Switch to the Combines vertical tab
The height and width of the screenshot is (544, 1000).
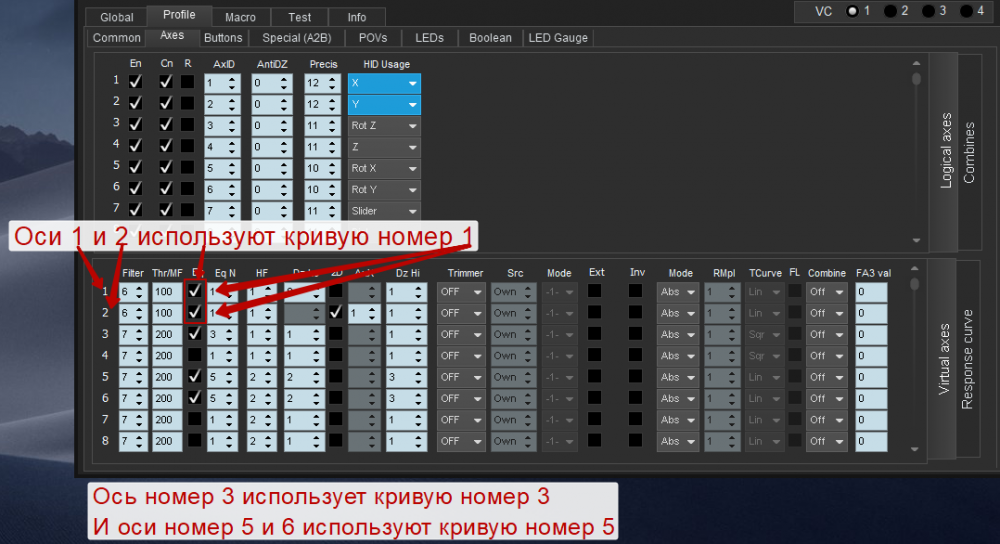pos(969,152)
